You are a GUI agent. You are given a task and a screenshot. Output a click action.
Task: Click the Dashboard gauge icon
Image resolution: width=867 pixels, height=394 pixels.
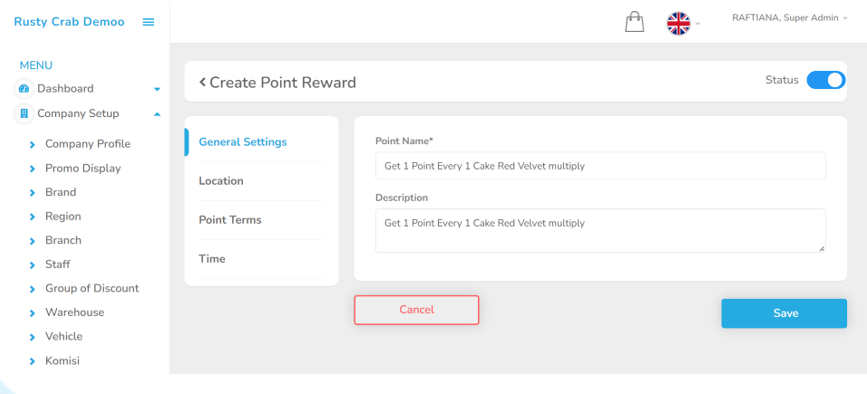click(x=24, y=88)
